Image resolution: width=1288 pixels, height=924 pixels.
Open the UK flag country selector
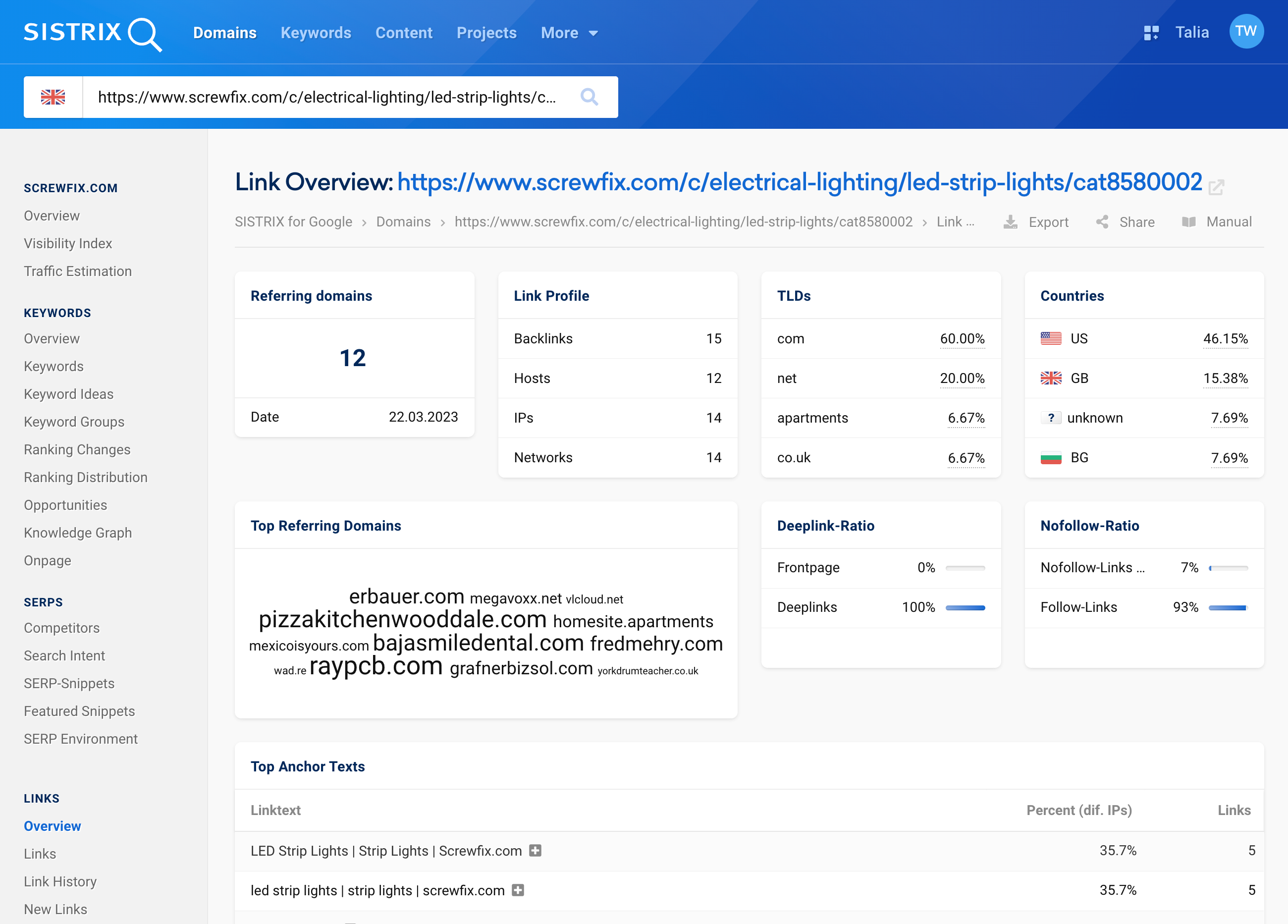point(53,97)
